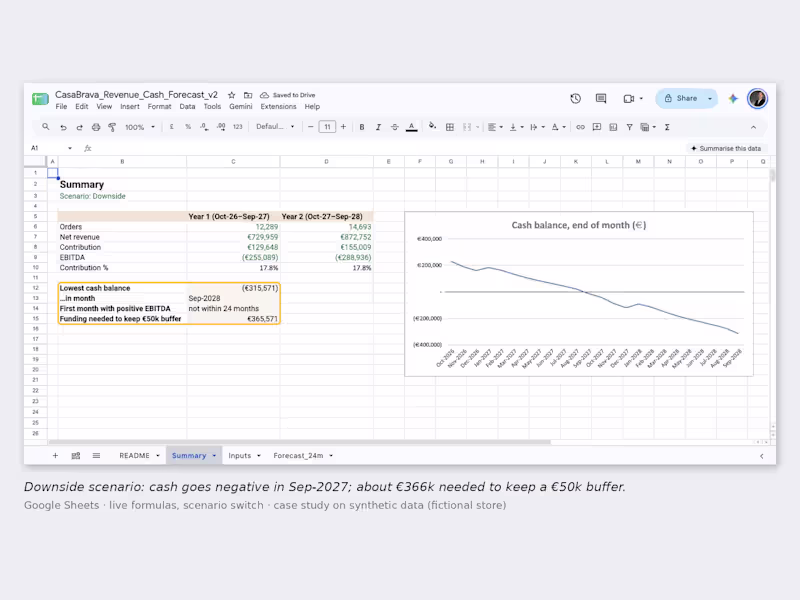Click the Functions sigma icon
The width and height of the screenshot is (800, 600).
tap(667, 127)
